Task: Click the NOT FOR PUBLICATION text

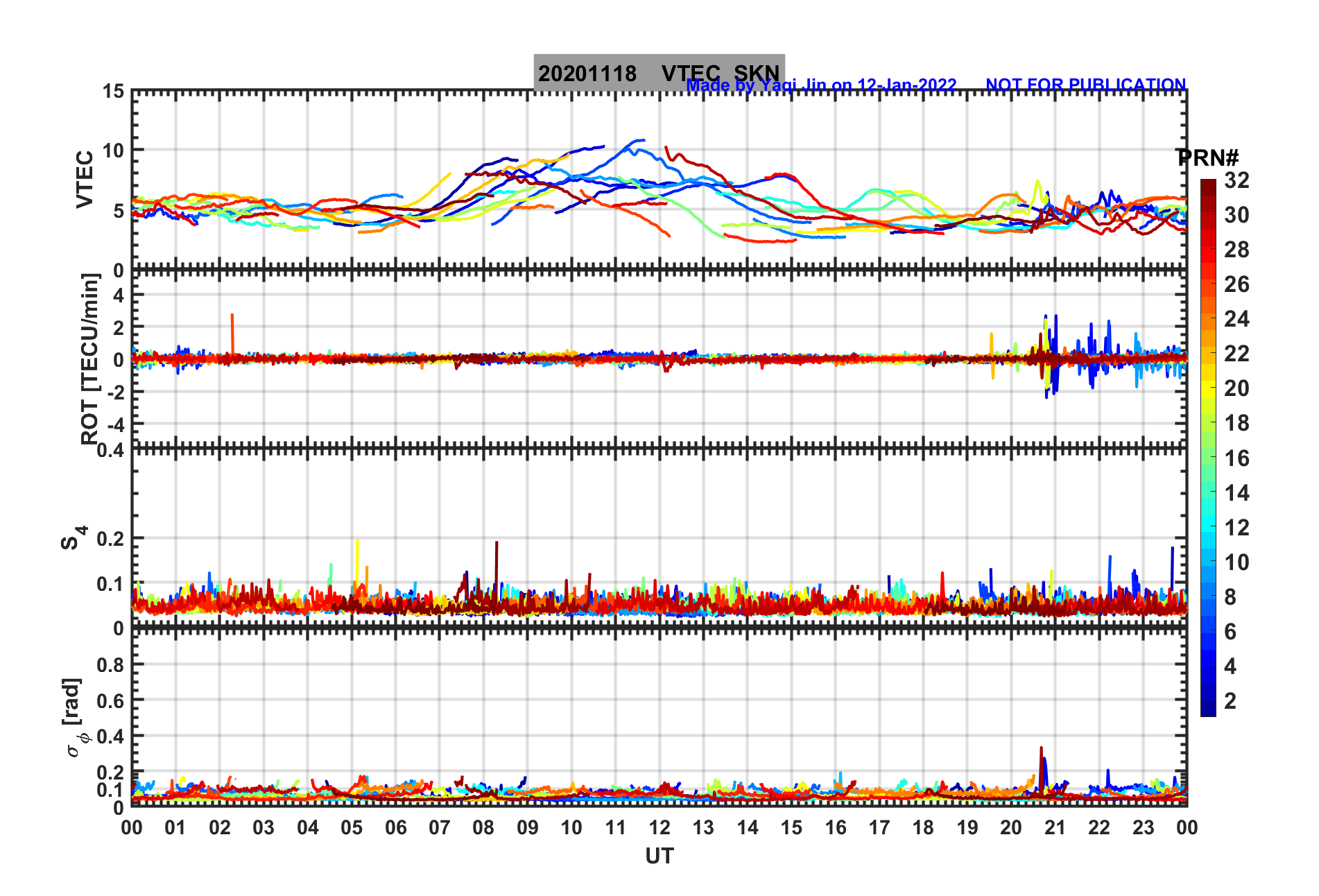Action: point(1085,85)
